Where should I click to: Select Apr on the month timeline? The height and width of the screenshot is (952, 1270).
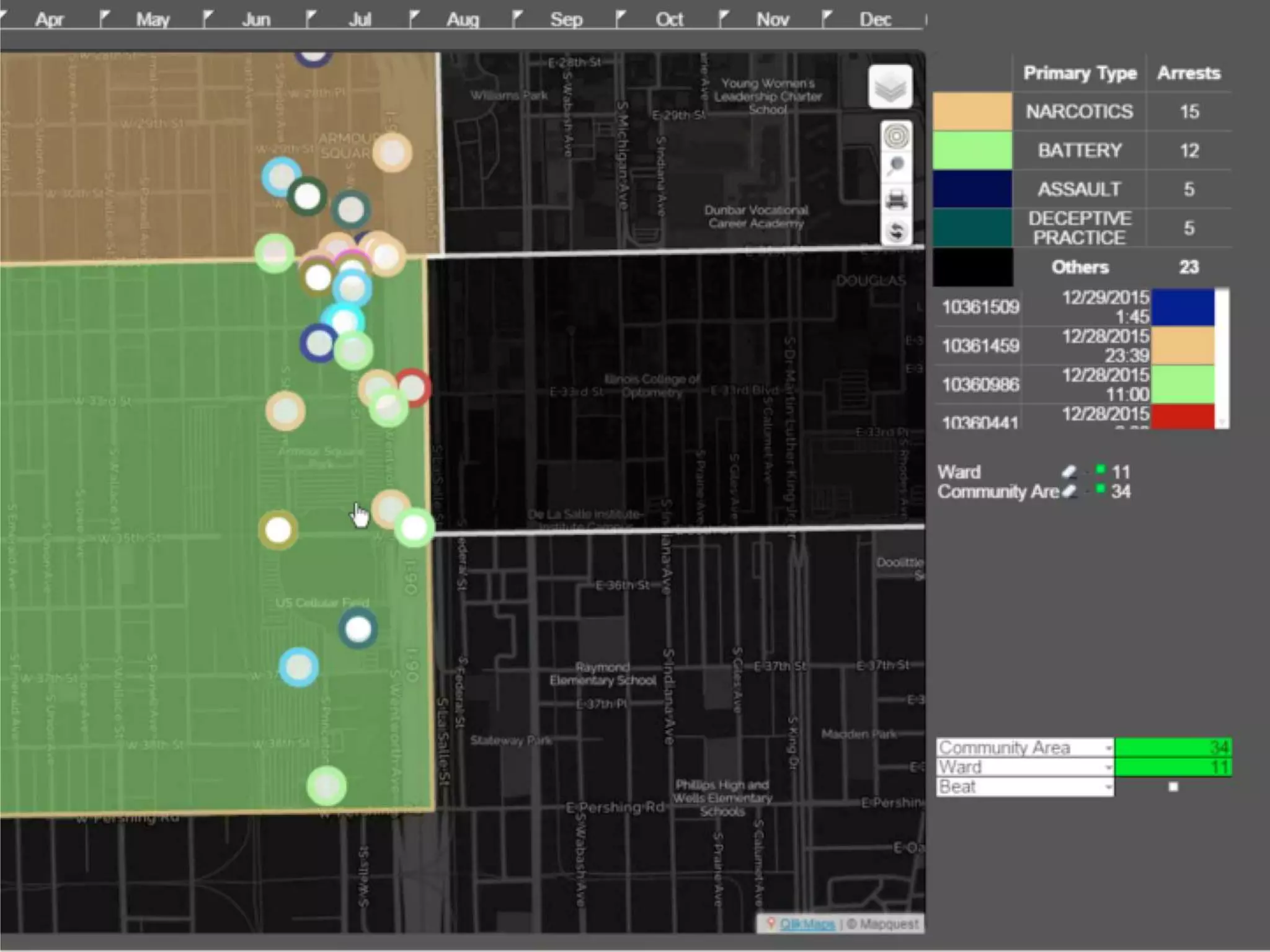click(x=49, y=19)
